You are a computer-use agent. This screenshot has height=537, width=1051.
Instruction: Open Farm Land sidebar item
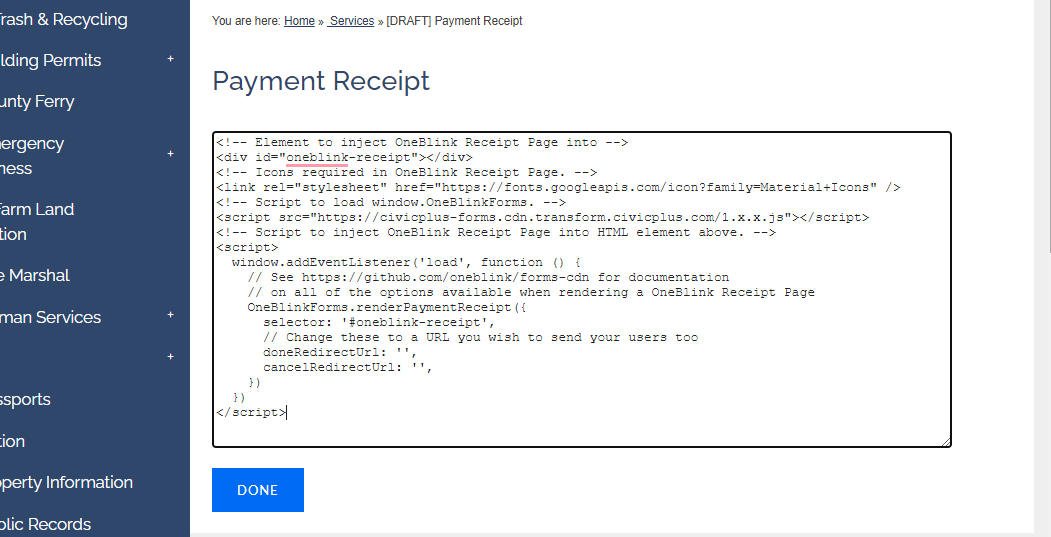pos(37,221)
